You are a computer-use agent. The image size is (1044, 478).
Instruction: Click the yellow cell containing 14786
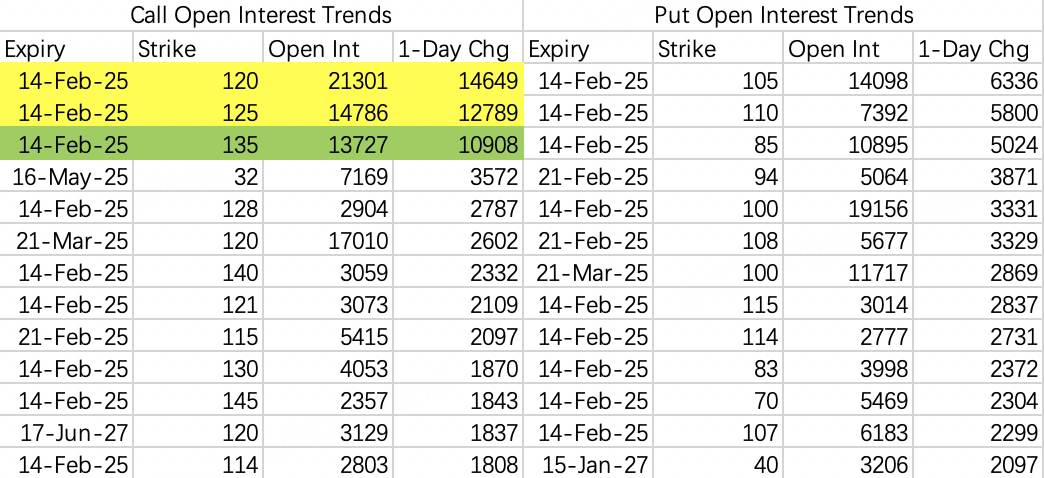(x=326, y=113)
